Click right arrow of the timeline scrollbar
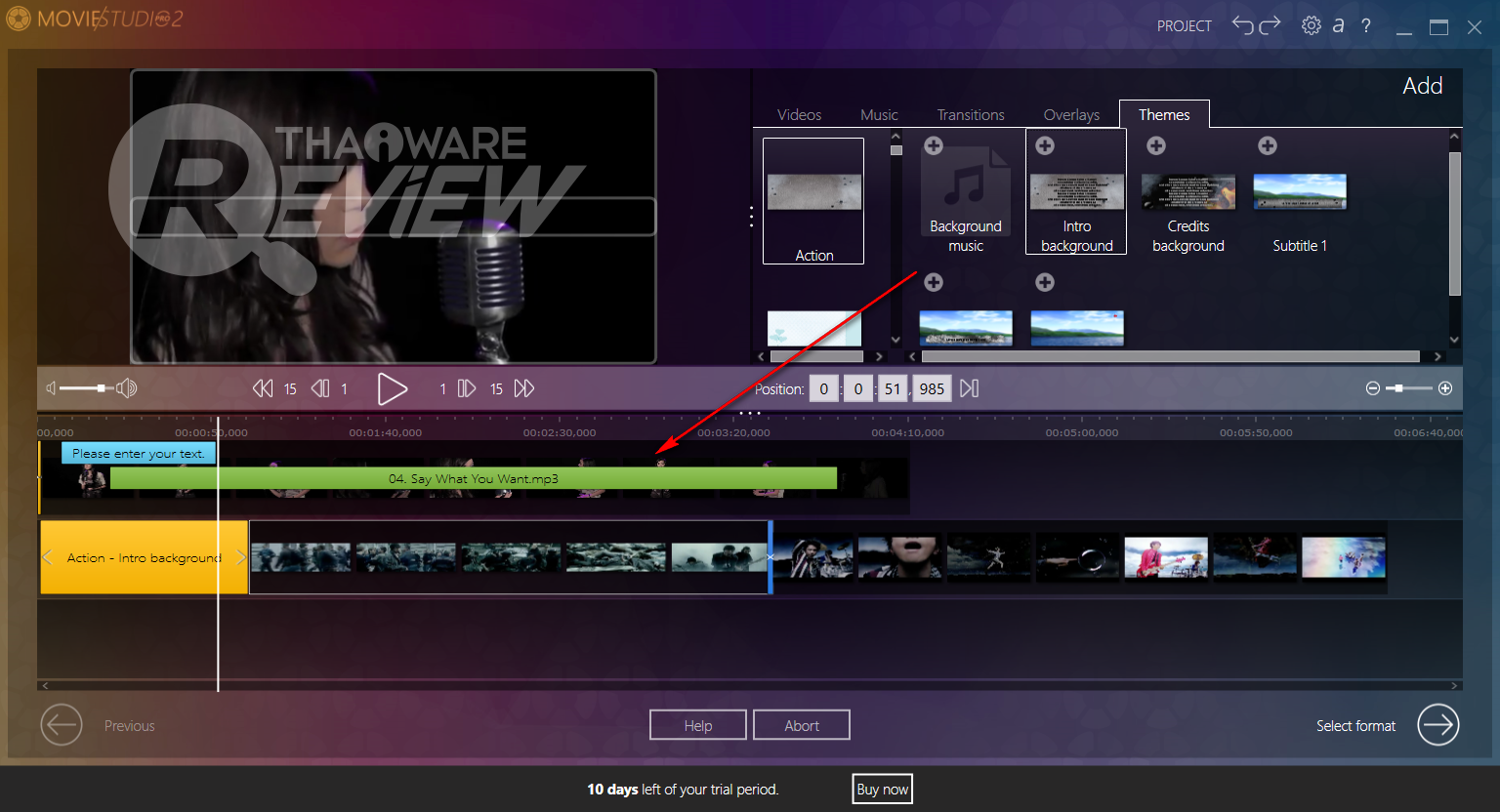The height and width of the screenshot is (812, 1500). click(1454, 685)
